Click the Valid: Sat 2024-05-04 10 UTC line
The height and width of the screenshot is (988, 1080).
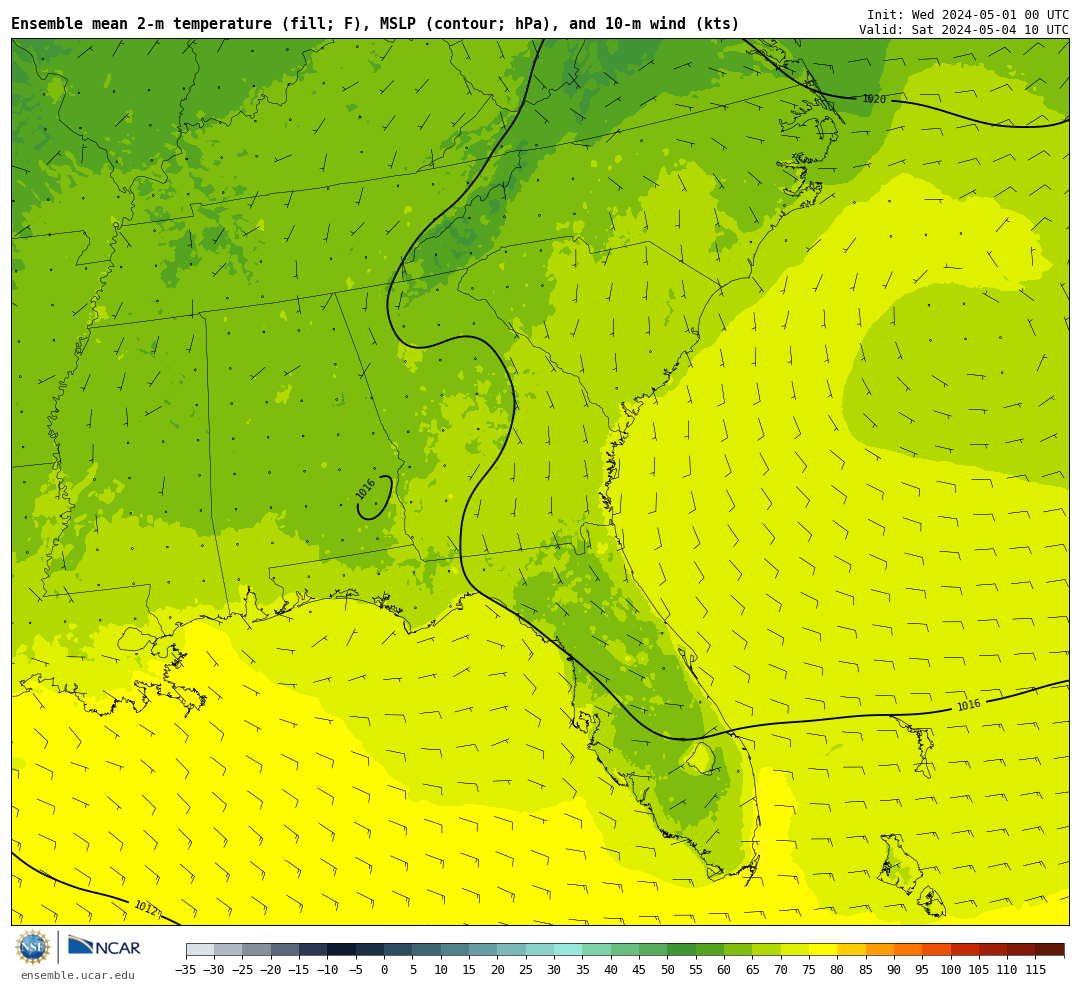(x=964, y=30)
